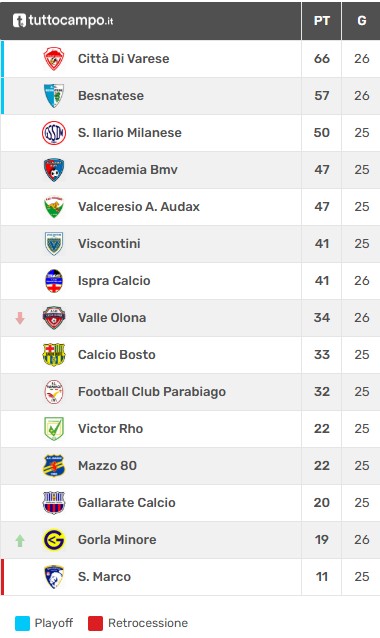The width and height of the screenshot is (380, 638).
Task: Click the S. Ilario Milanese round badge
Action: pyautogui.click(x=54, y=133)
